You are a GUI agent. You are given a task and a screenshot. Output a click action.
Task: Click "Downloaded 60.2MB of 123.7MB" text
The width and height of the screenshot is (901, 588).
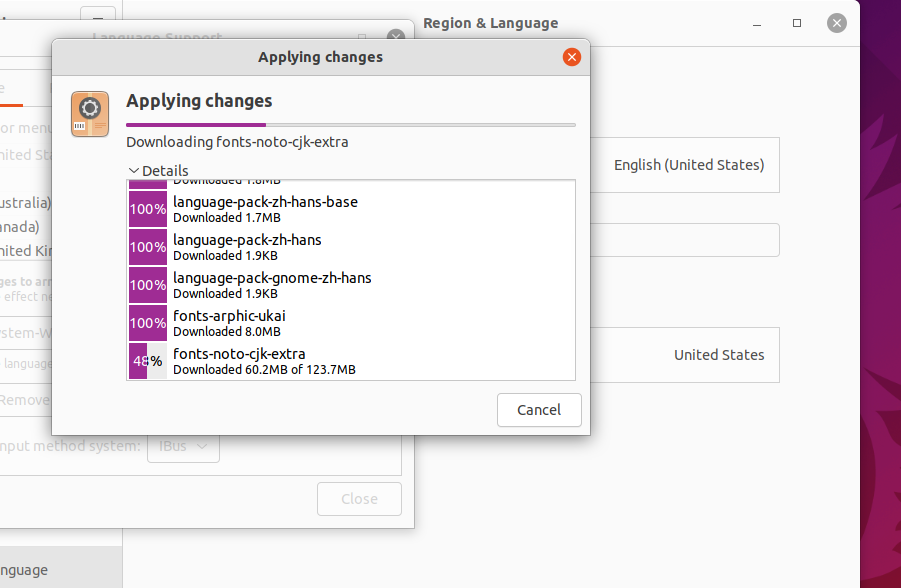(x=264, y=370)
